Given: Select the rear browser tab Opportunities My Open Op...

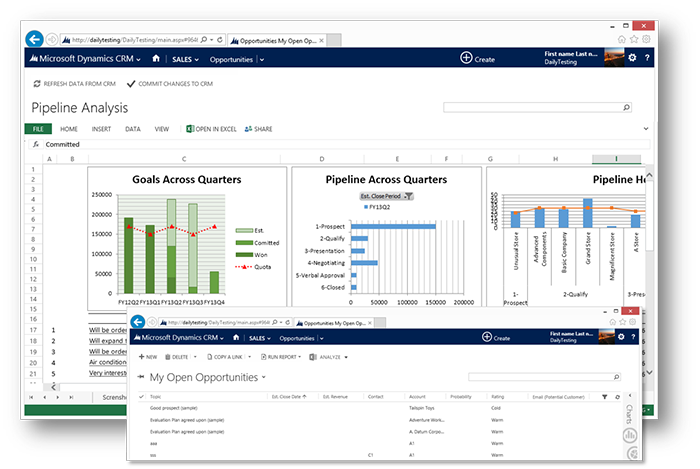Looking at the screenshot, I should point(277,40).
